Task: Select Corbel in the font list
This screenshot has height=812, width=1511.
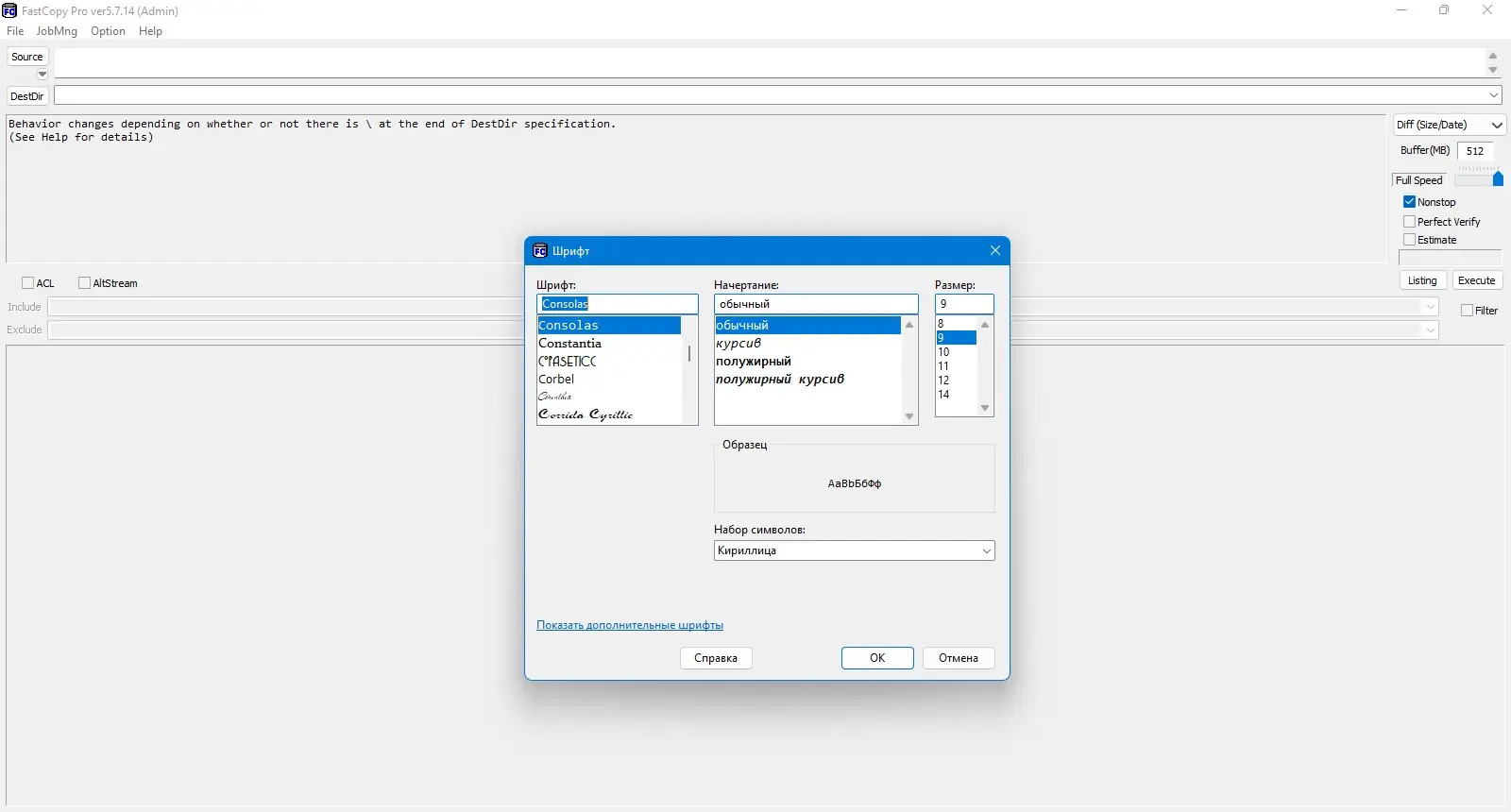Action: (x=609, y=380)
